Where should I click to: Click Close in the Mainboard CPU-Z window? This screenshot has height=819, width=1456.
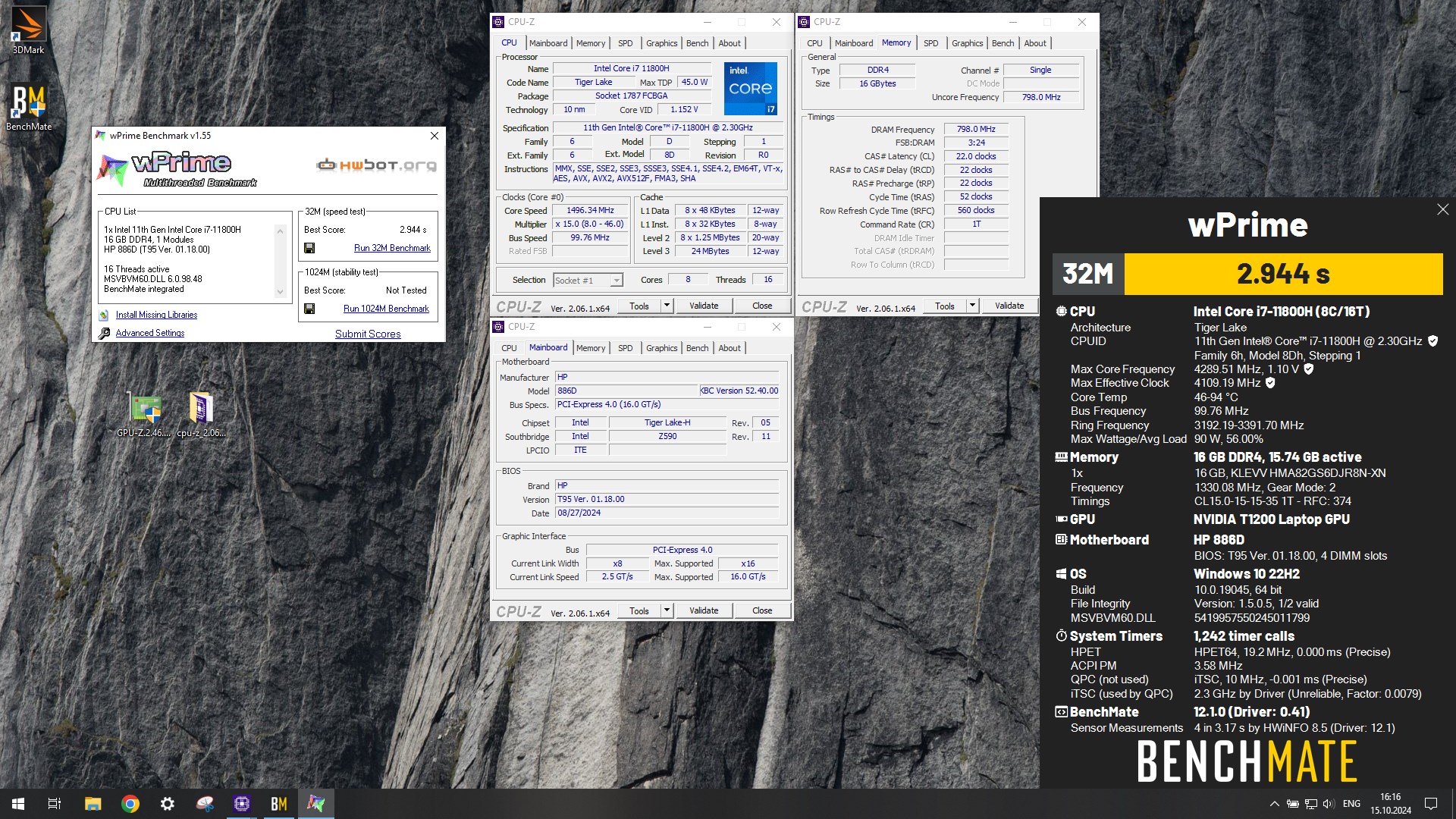coord(762,610)
